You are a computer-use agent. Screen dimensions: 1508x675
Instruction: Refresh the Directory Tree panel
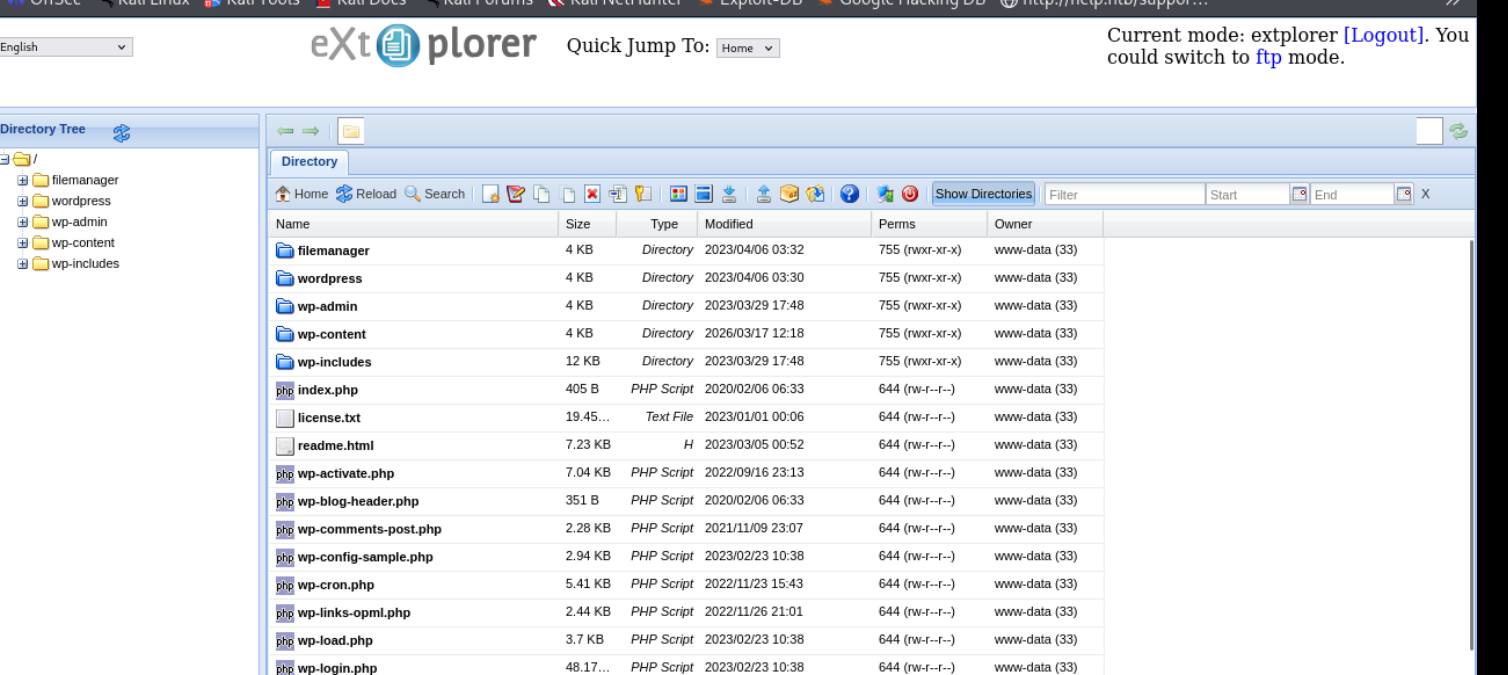122,131
